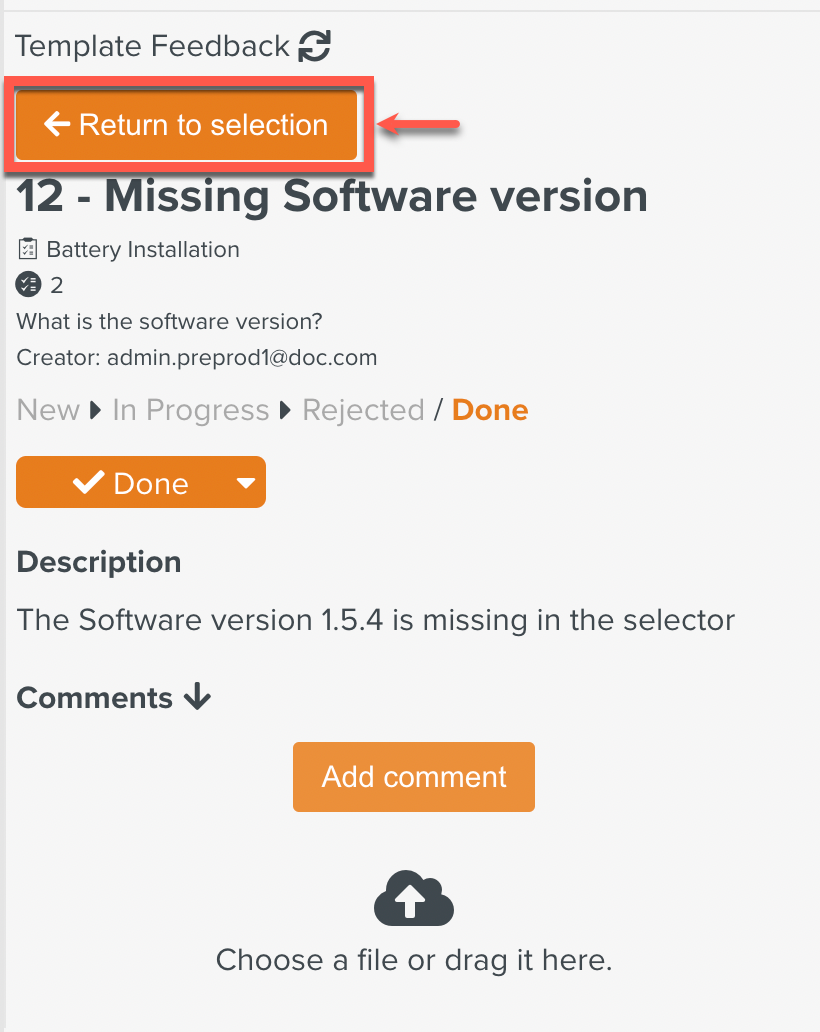Click the Battery Installation template name
Image resolution: width=820 pixels, height=1032 pixels.
pos(143,249)
